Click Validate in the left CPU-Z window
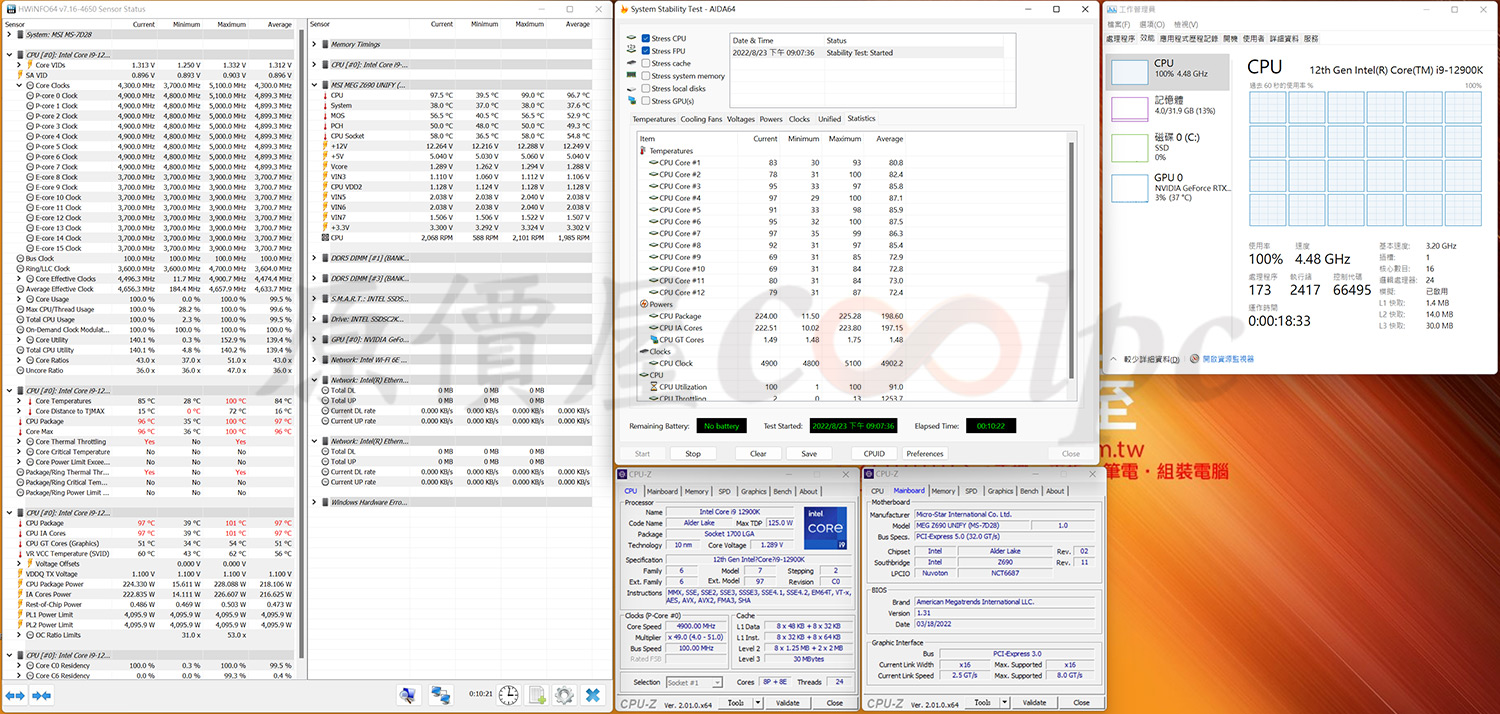Viewport: 1500px width, 714px height. click(x=787, y=703)
